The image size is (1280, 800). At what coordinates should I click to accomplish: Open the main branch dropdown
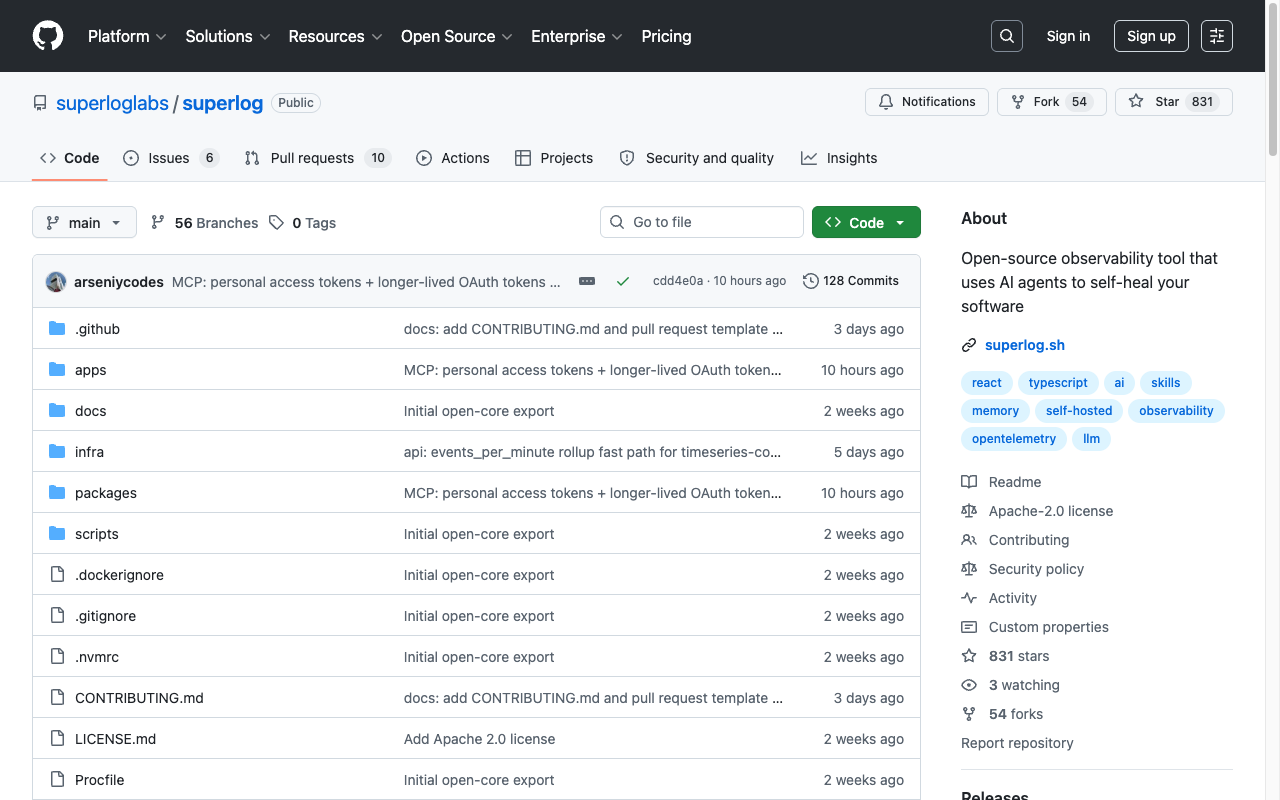pos(84,222)
